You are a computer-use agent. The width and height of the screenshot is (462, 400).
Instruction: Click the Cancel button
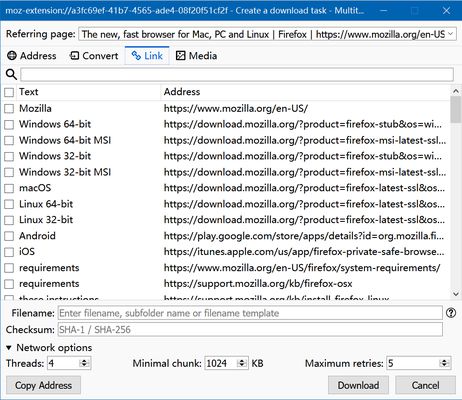425,385
